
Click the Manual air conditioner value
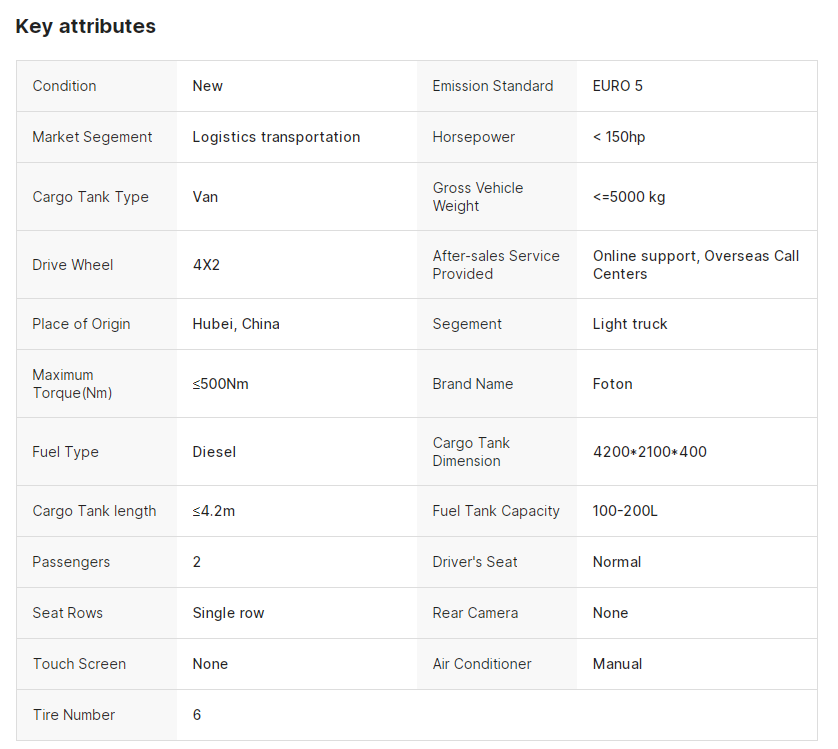(x=617, y=664)
